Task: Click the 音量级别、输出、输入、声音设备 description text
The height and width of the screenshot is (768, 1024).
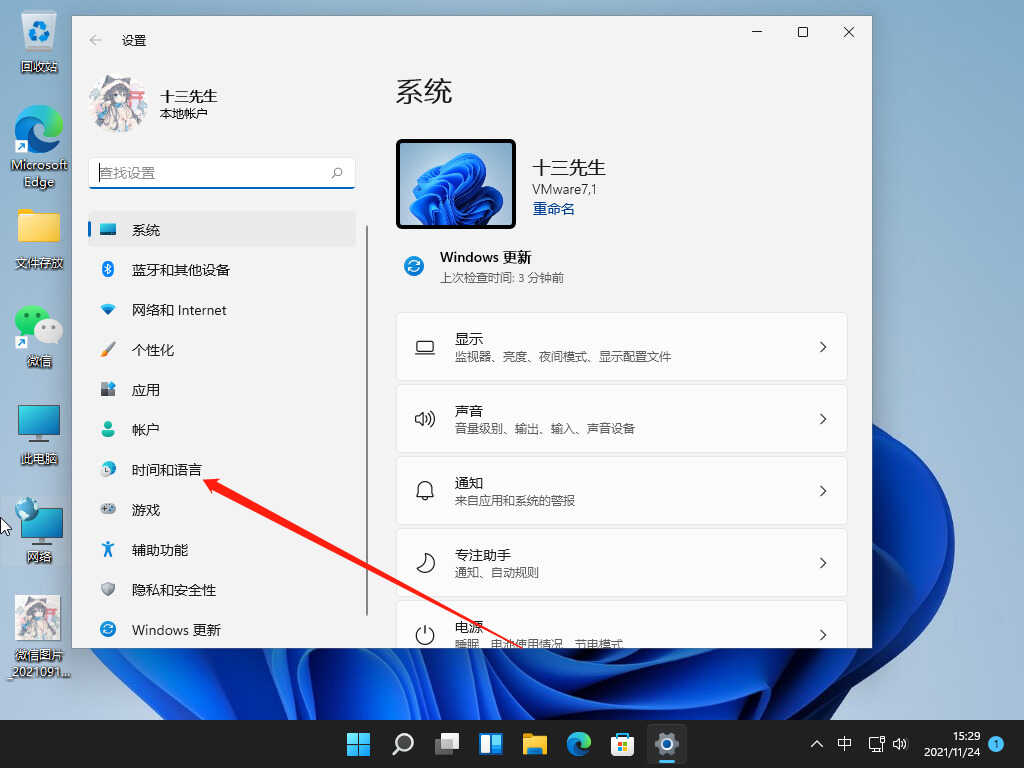Action: click(x=545, y=428)
